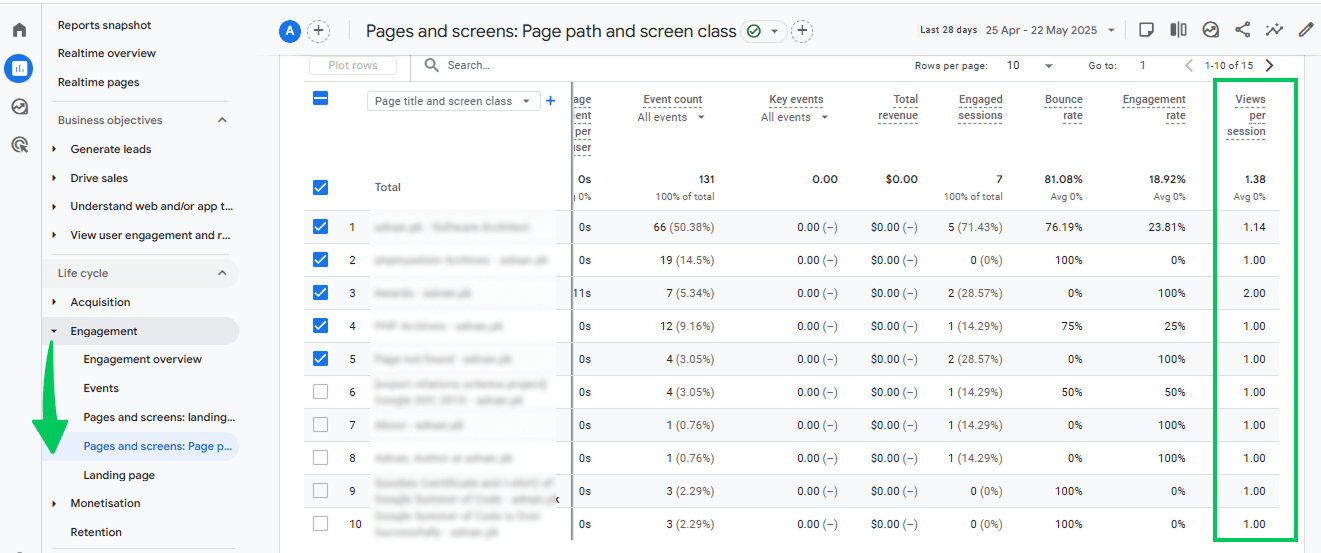The width and height of the screenshot is (1321, 553).
Task: Expand Generate leads
Action: (x=54, y=149)
